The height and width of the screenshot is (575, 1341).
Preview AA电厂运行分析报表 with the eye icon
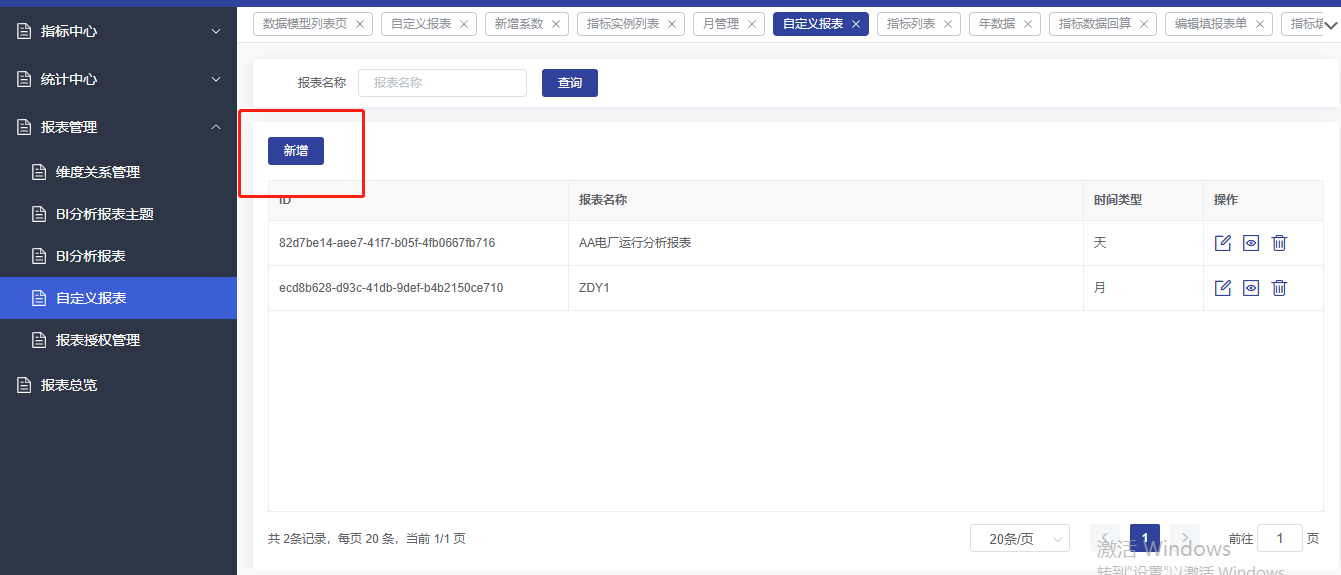(x=1250, y=243)
